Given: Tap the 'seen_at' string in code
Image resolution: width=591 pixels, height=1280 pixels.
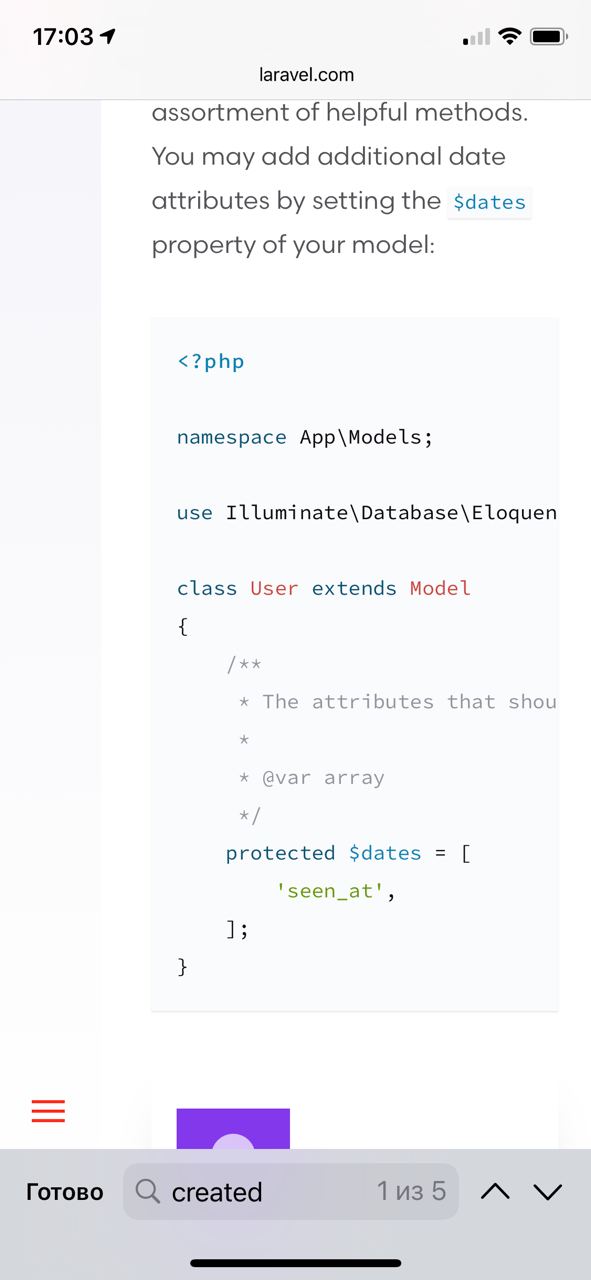Looking at the screenshot, I should pos(330,891).
